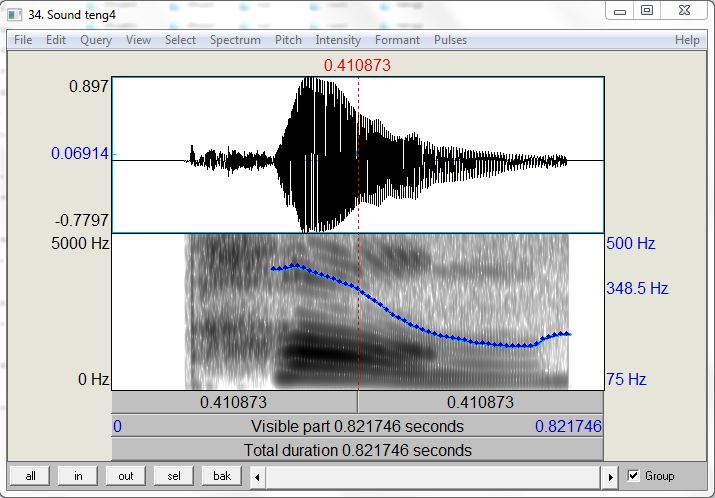
Task: Open the Formant menu
Action: (x=397, y=40)
